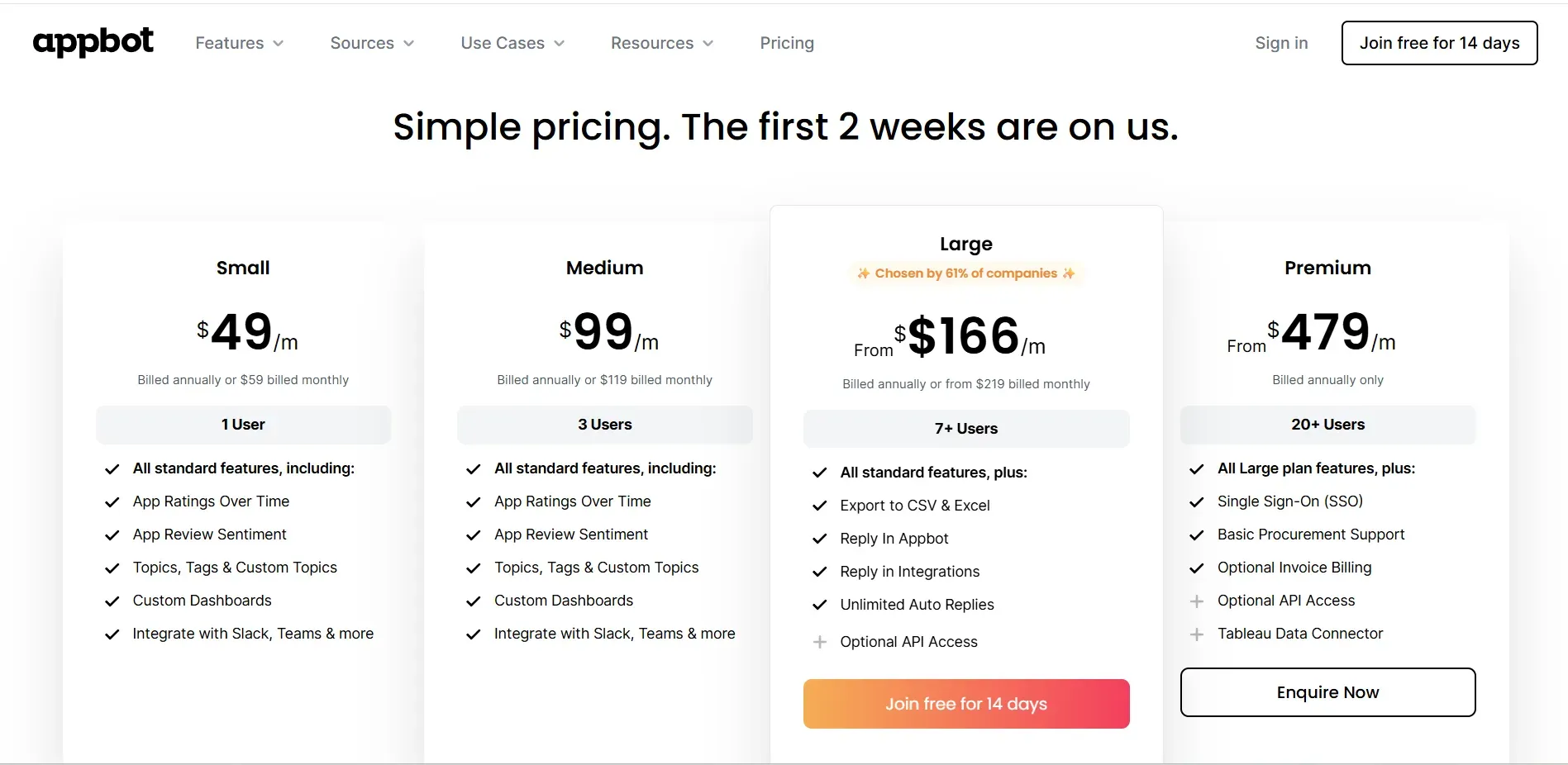Click the checkmark beside Custom Dashboards
1568x765 pixels.
coord(112,601)
